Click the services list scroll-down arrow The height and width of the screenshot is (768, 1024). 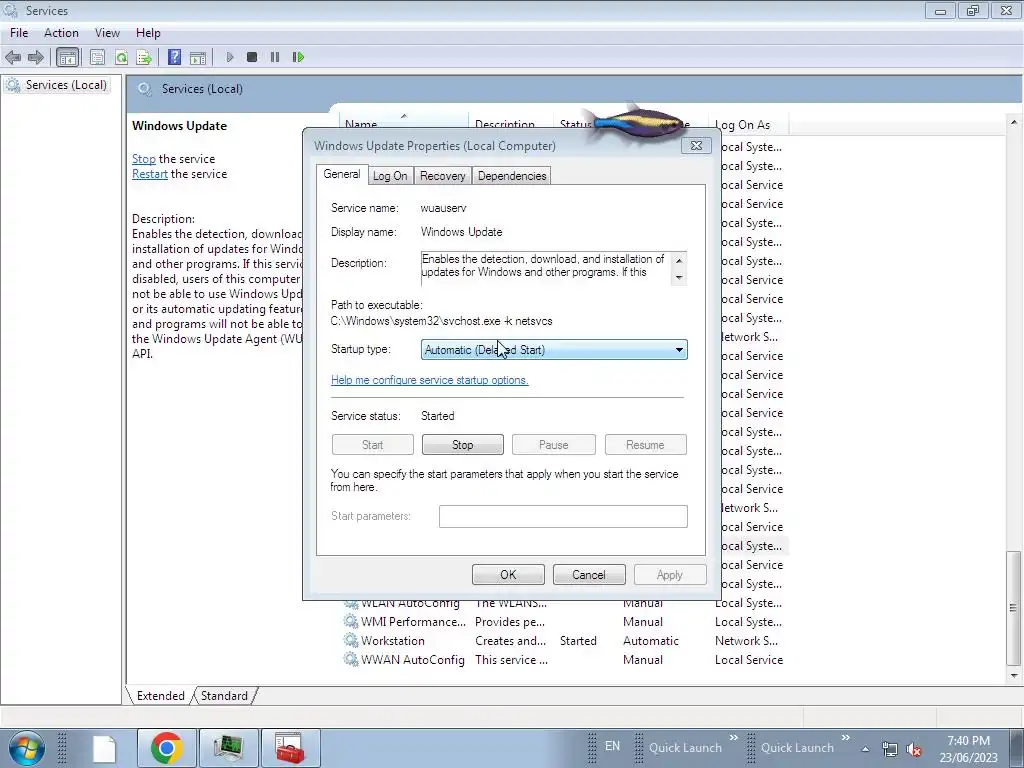click(x=1014, y=676)
